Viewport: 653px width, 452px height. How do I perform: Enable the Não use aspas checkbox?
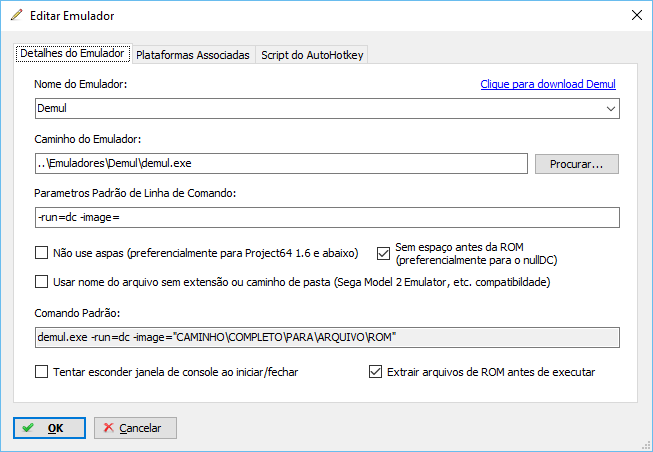click(x=42, y=253)
